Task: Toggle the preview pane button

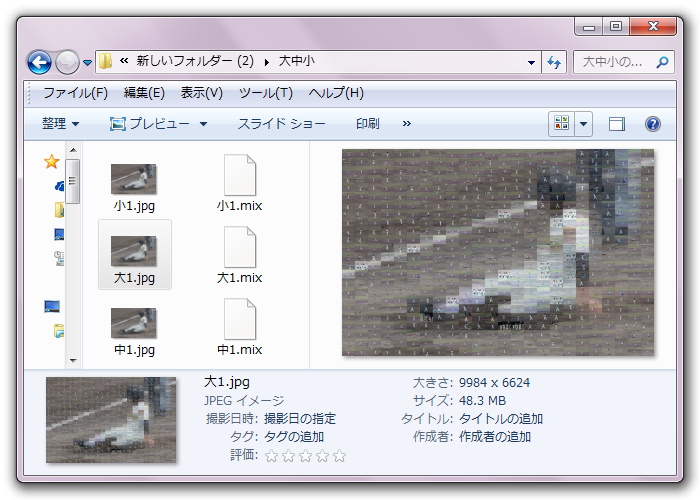Action: 617,124
